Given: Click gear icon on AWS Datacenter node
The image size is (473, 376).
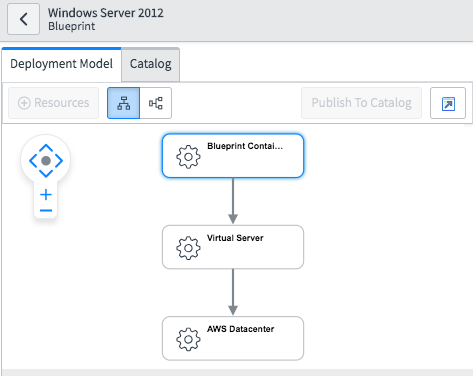Looking at the screenshot, I should pos(188,339).
